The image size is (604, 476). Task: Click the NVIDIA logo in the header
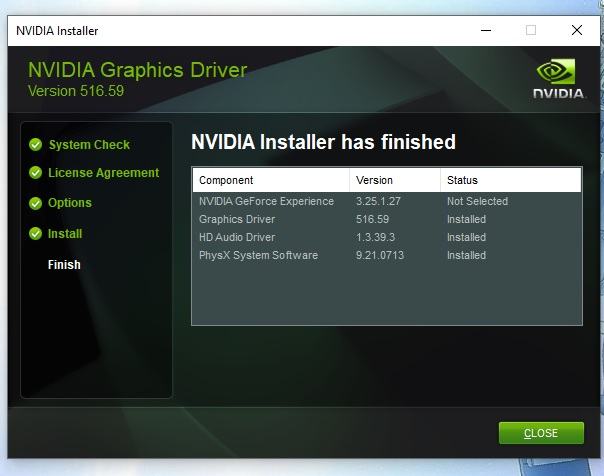click(x=558, y=79)
